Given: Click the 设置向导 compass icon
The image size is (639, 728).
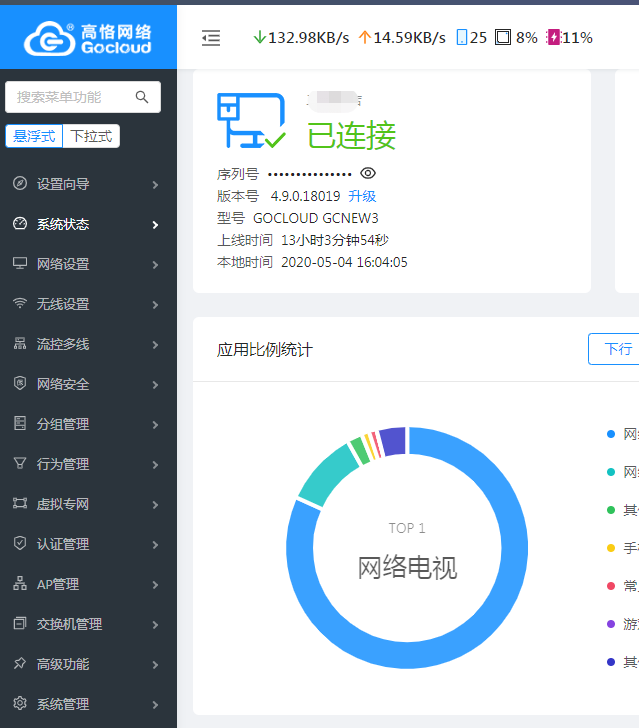Looking at the screenshot, I should [x=20, y=184].
